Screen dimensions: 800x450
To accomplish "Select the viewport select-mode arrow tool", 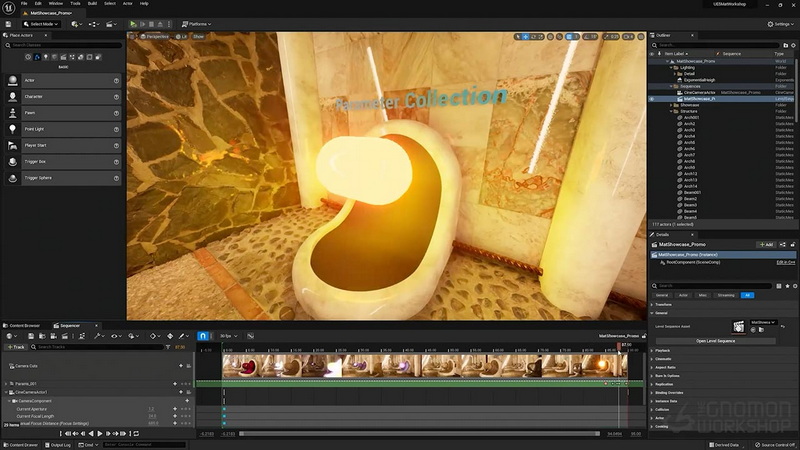I will click(x=518, y=37).
